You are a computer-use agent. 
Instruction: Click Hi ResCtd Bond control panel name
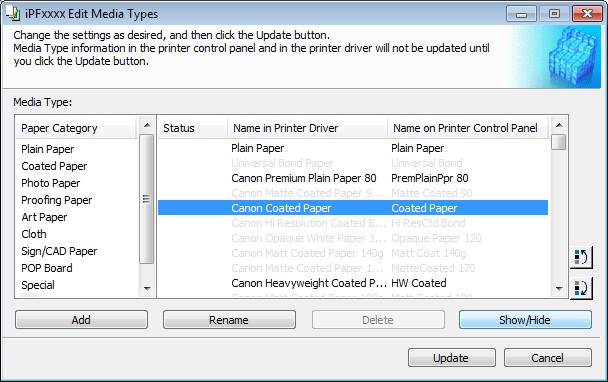pos(428,223)
